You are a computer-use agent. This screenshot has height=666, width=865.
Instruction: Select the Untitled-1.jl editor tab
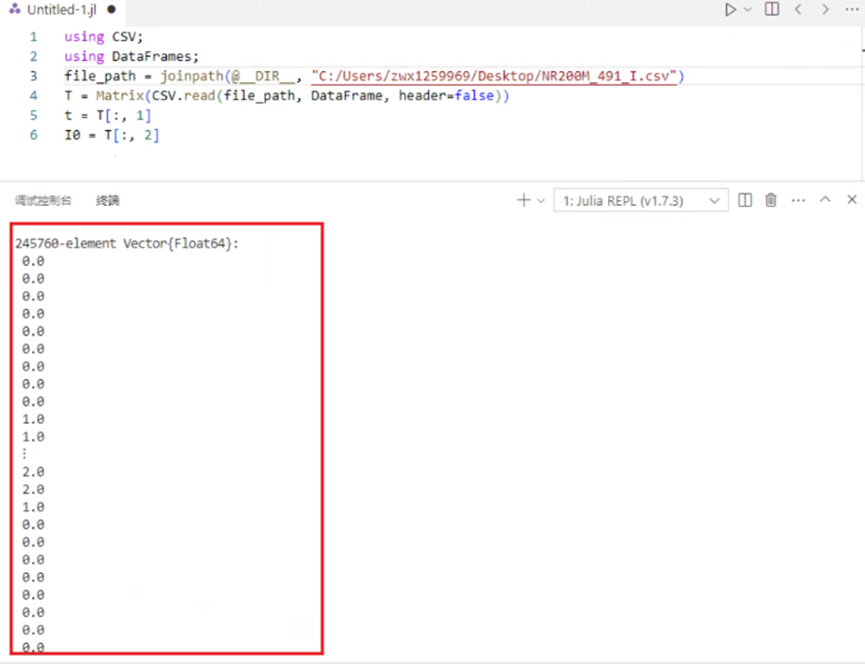tap(62, 9)
